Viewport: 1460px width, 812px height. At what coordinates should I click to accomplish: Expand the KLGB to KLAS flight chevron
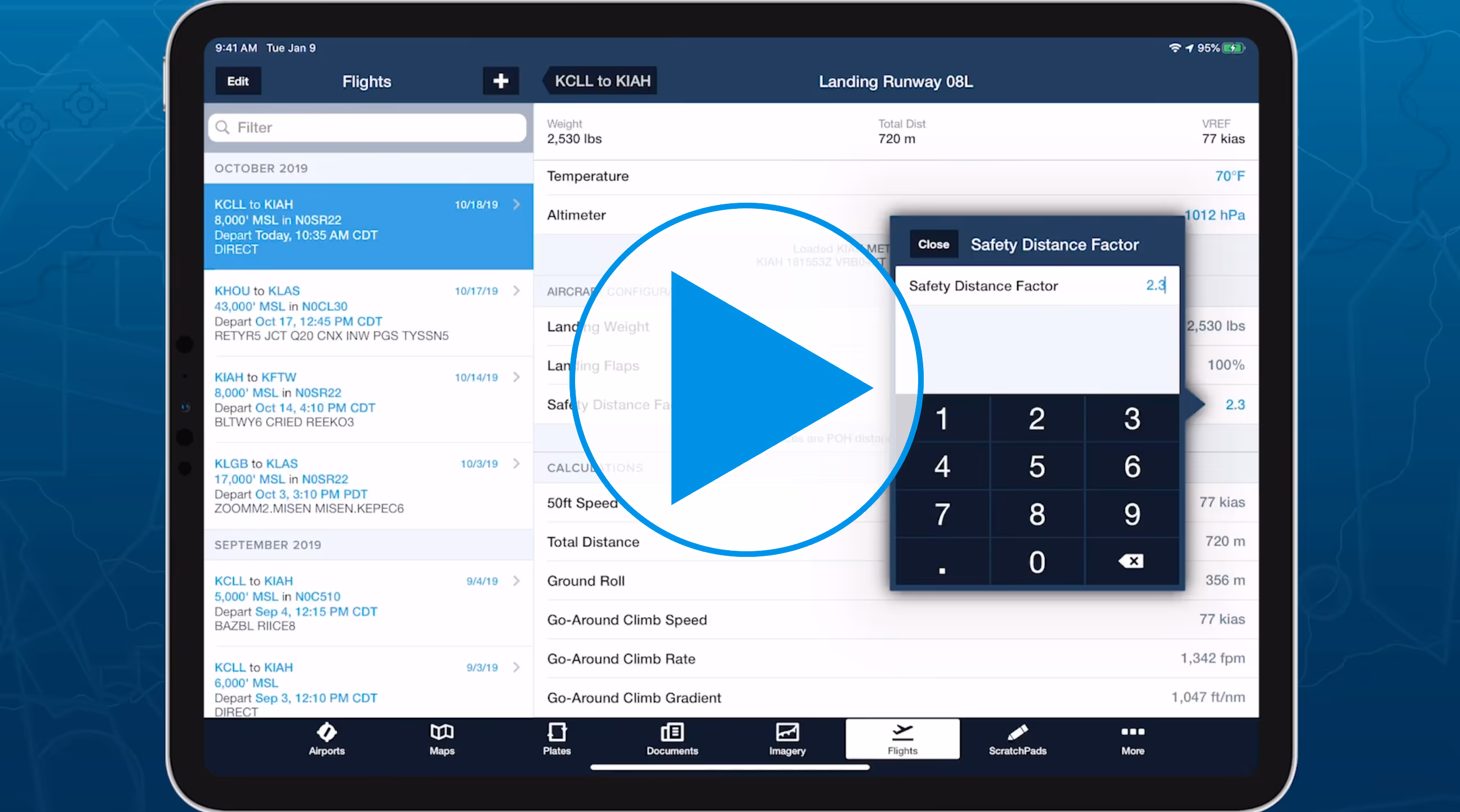click(x=517, y=463)
